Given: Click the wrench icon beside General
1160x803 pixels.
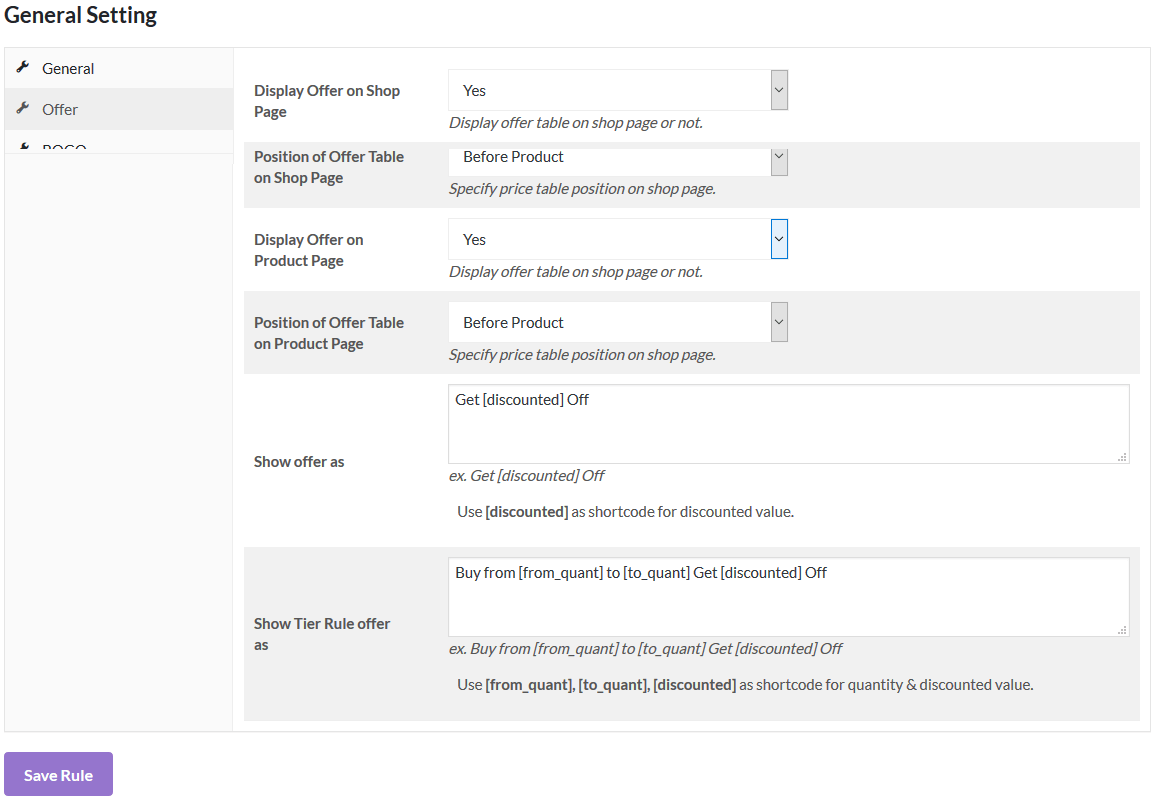Looking at the screenshot, I should pos(23,68).
